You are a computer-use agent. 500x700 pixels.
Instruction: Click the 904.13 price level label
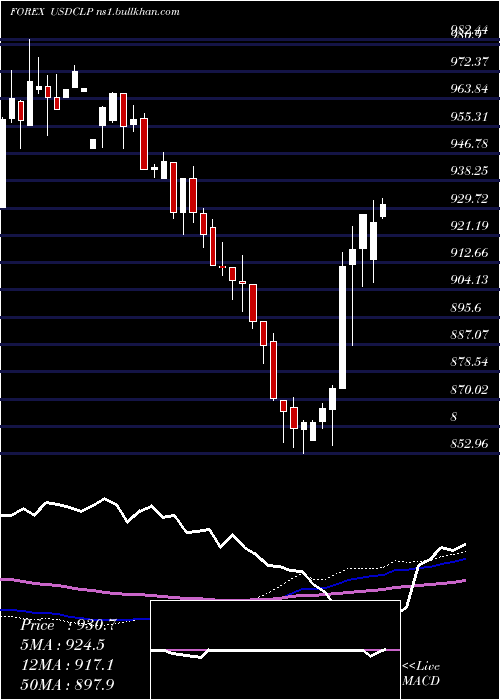(x=469, y=280)
